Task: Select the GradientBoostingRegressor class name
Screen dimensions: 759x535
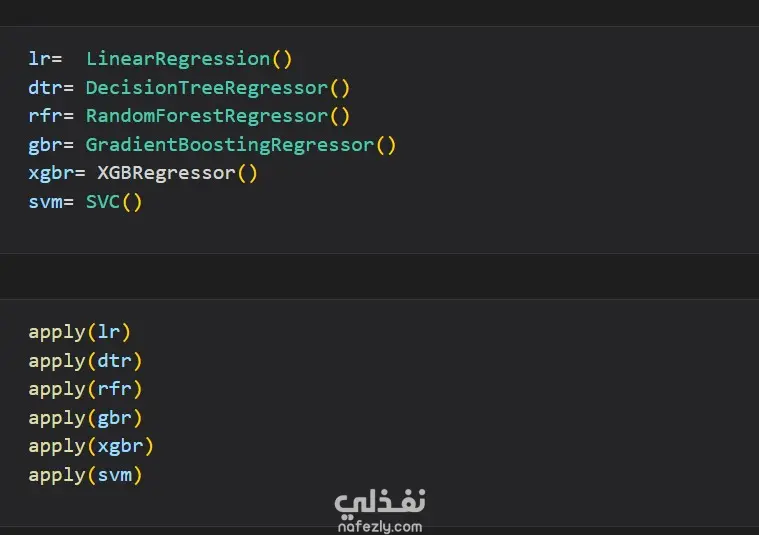Action: (x=229, y=145)
